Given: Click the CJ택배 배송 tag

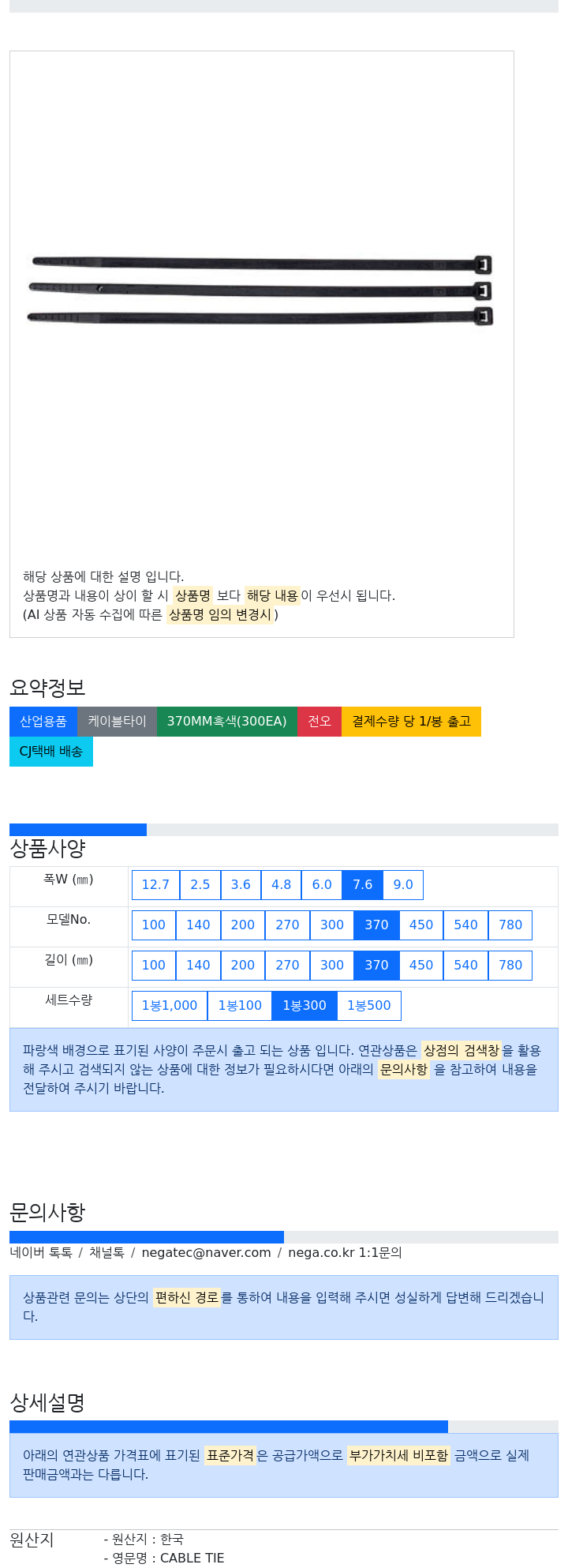Looking at the screenshot, I should (x=51, y=752).
